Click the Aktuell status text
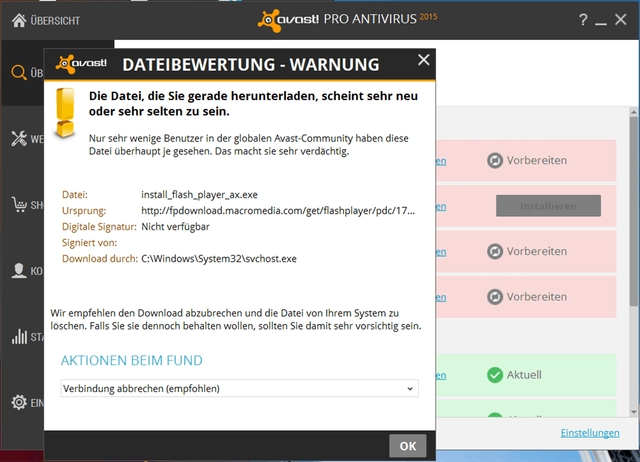Screen dimensions: 640x462 524,375
